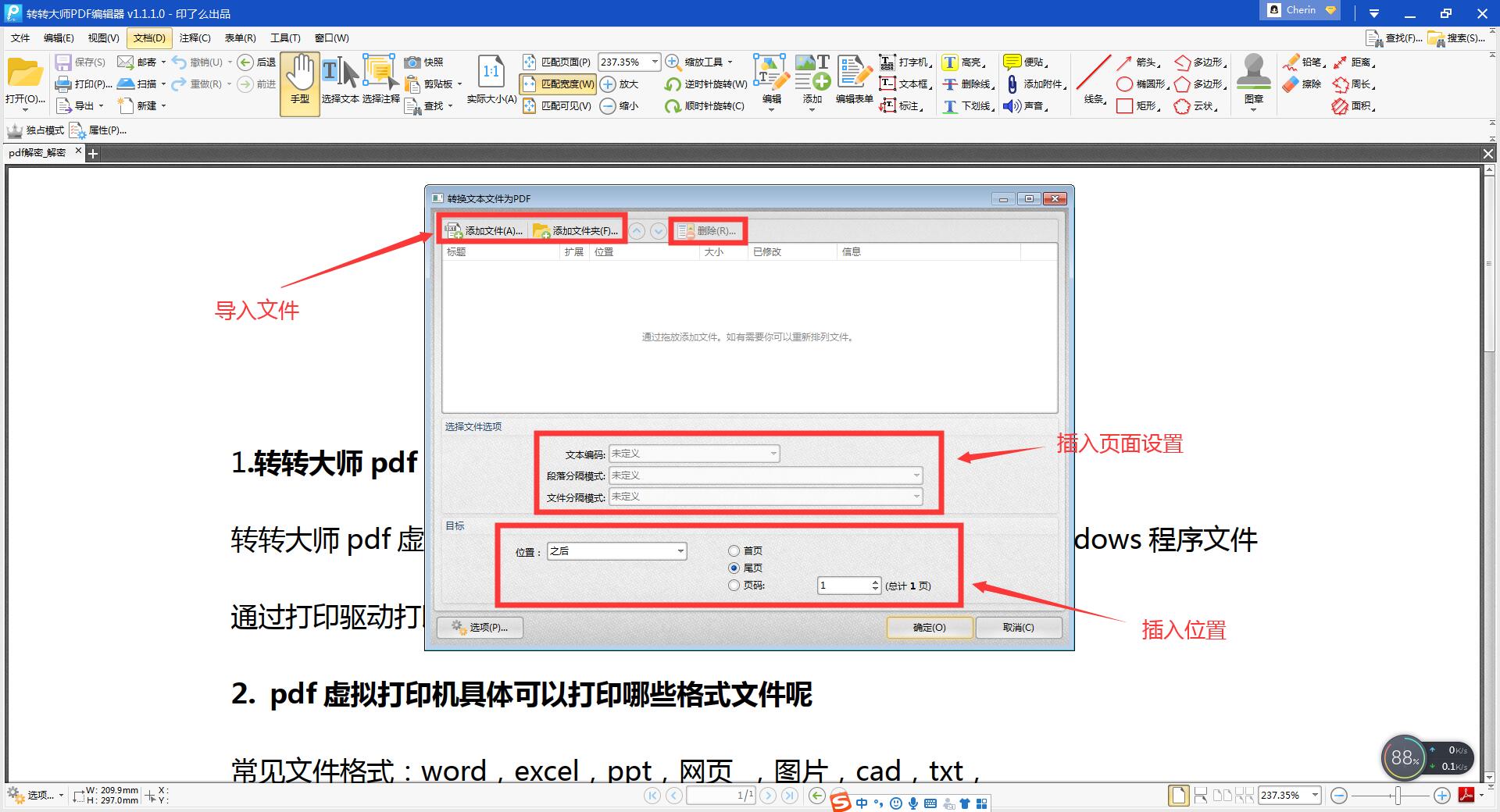The image size is (1500, 812).
Task: Open the 工具(T) menu
Action: click(285, 37)
